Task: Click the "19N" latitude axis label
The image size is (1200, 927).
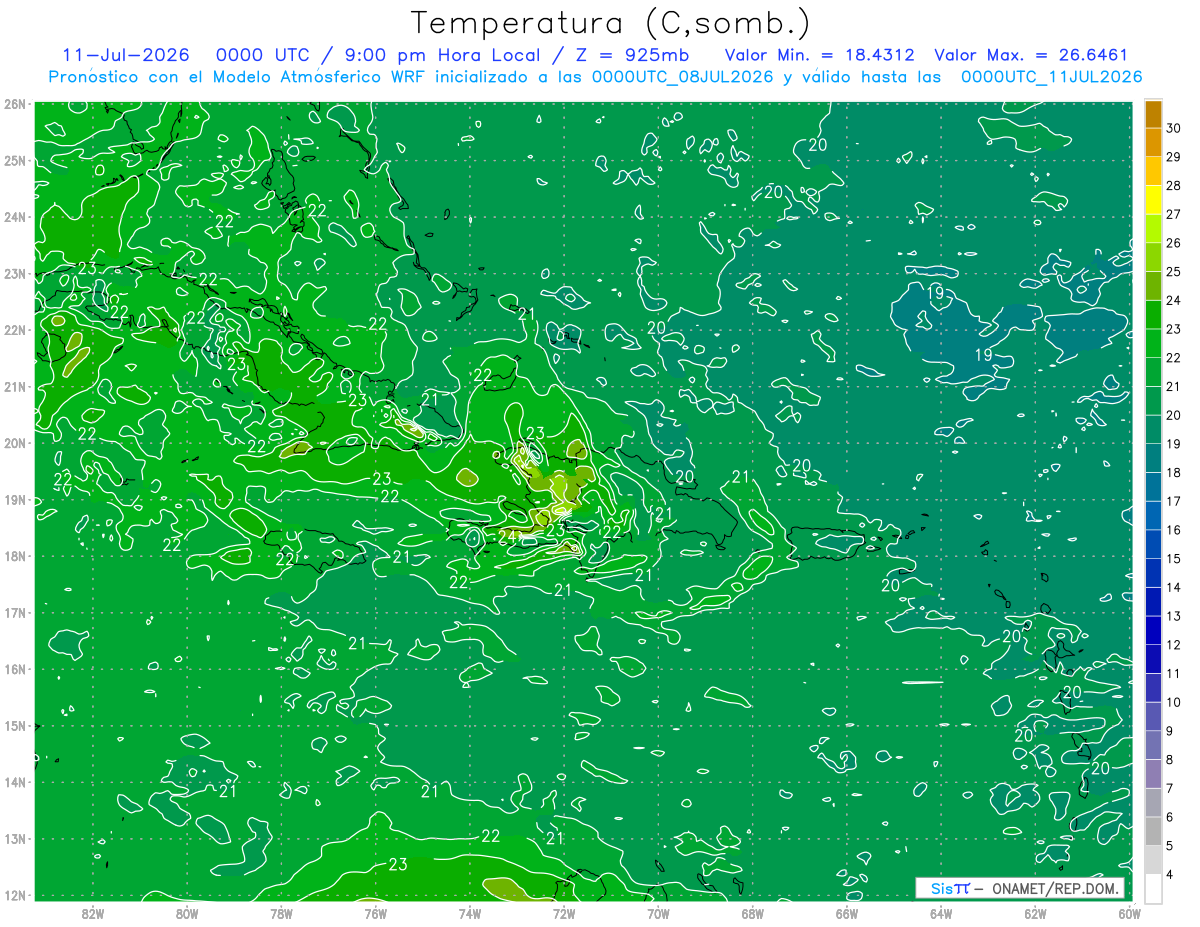Action: (x=15, y=500)
